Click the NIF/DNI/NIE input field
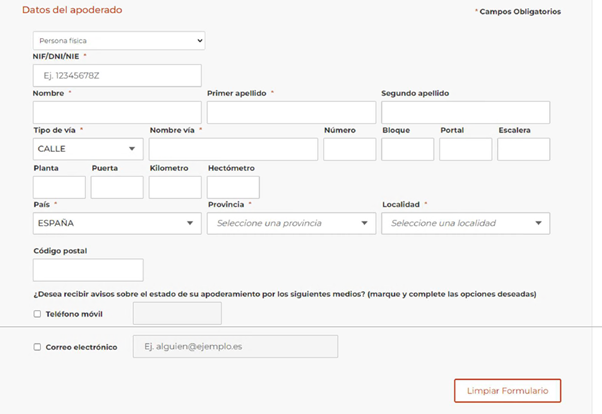 tap(117, 76)
